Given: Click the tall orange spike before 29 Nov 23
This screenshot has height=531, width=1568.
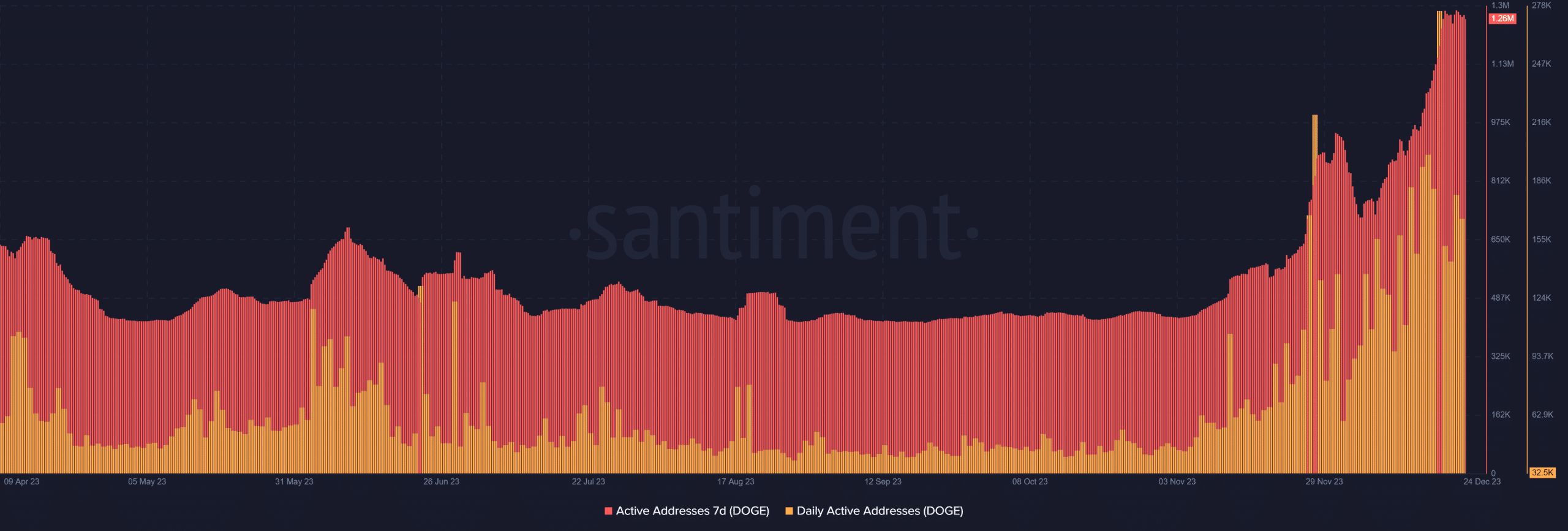Looking at the screenshot, I should [1314, 294].
